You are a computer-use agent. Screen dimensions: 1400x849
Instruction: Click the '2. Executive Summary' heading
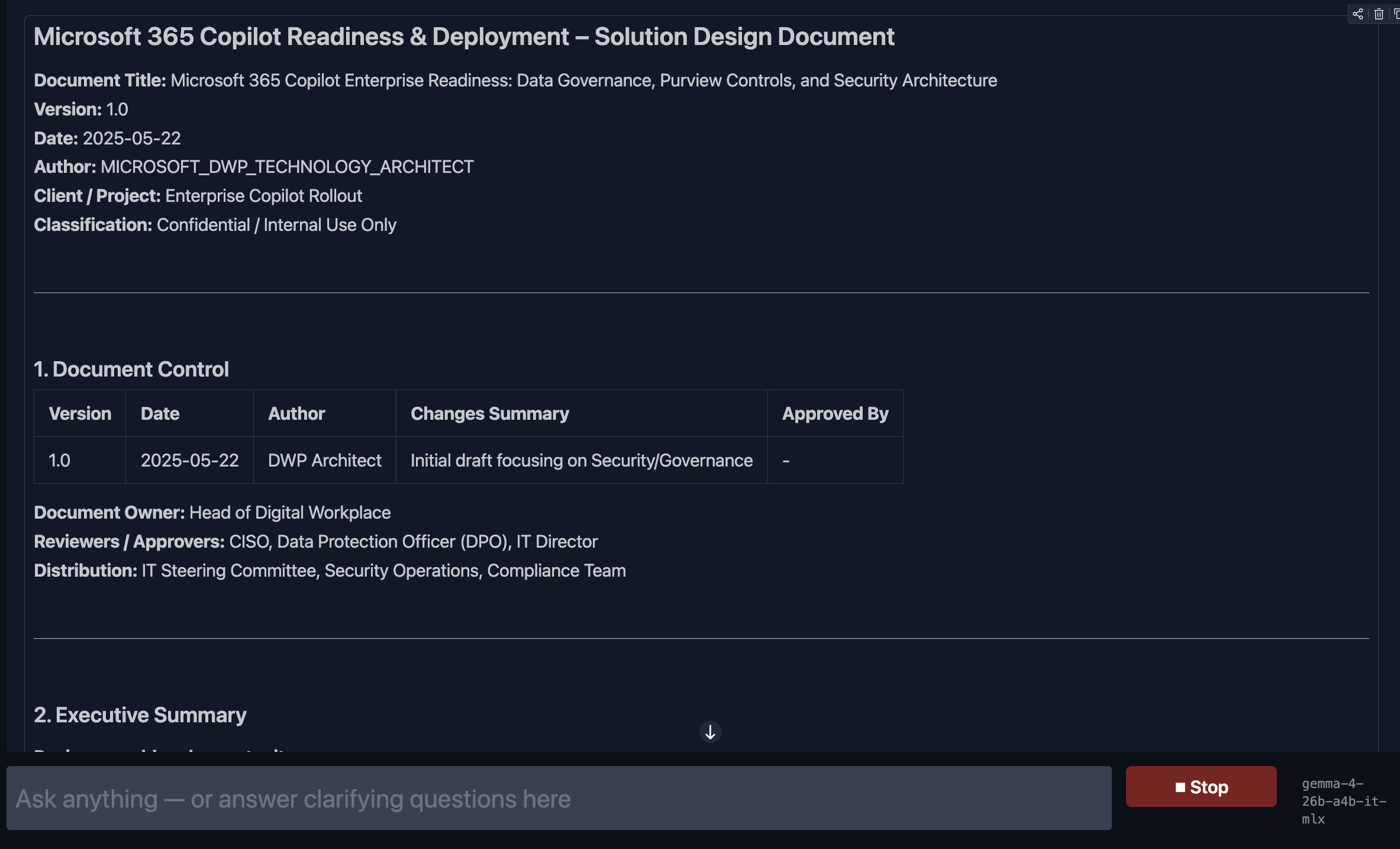tap(140, 715)
